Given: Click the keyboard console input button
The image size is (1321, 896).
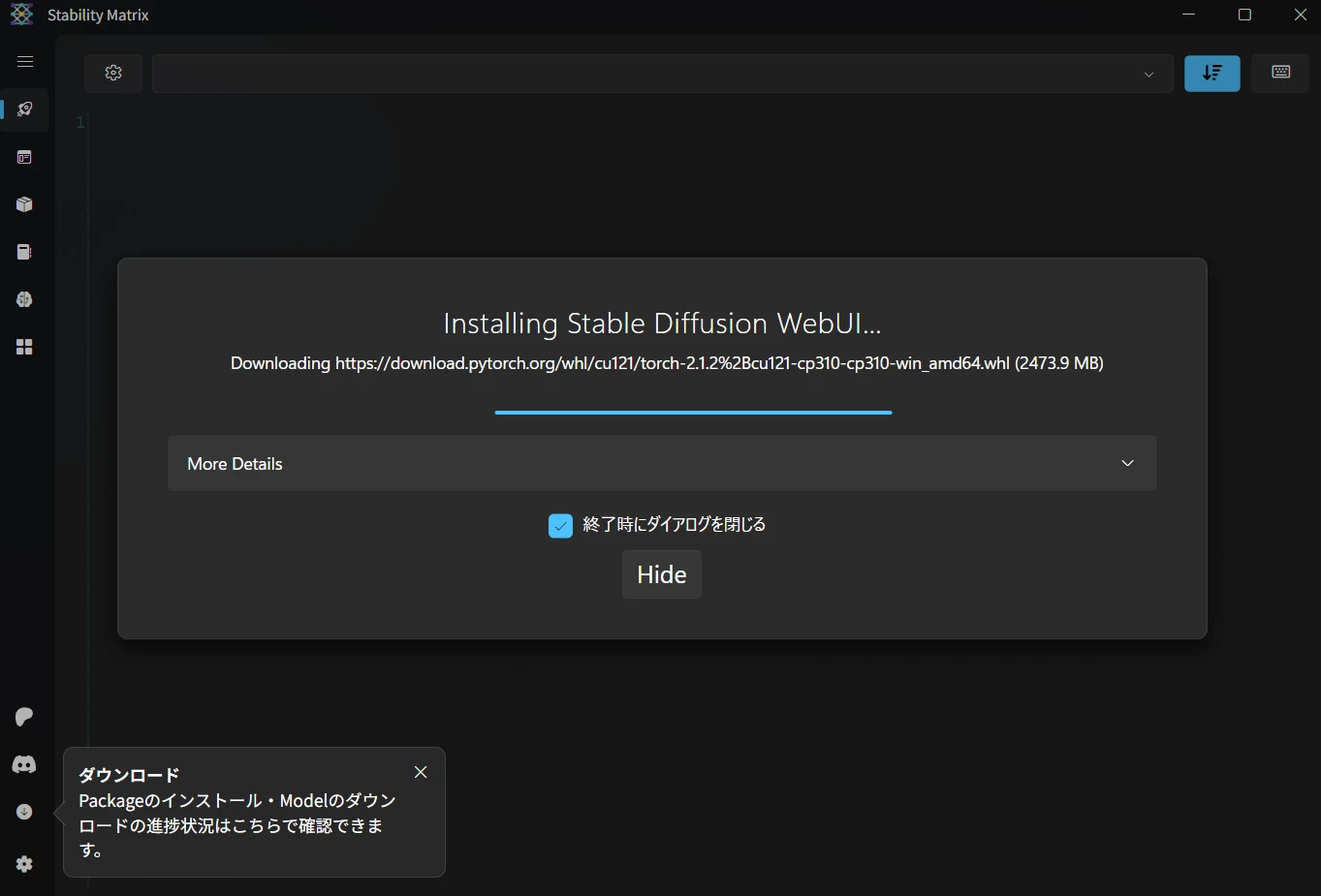Looking at the screenshot, I should [1281, 73].
